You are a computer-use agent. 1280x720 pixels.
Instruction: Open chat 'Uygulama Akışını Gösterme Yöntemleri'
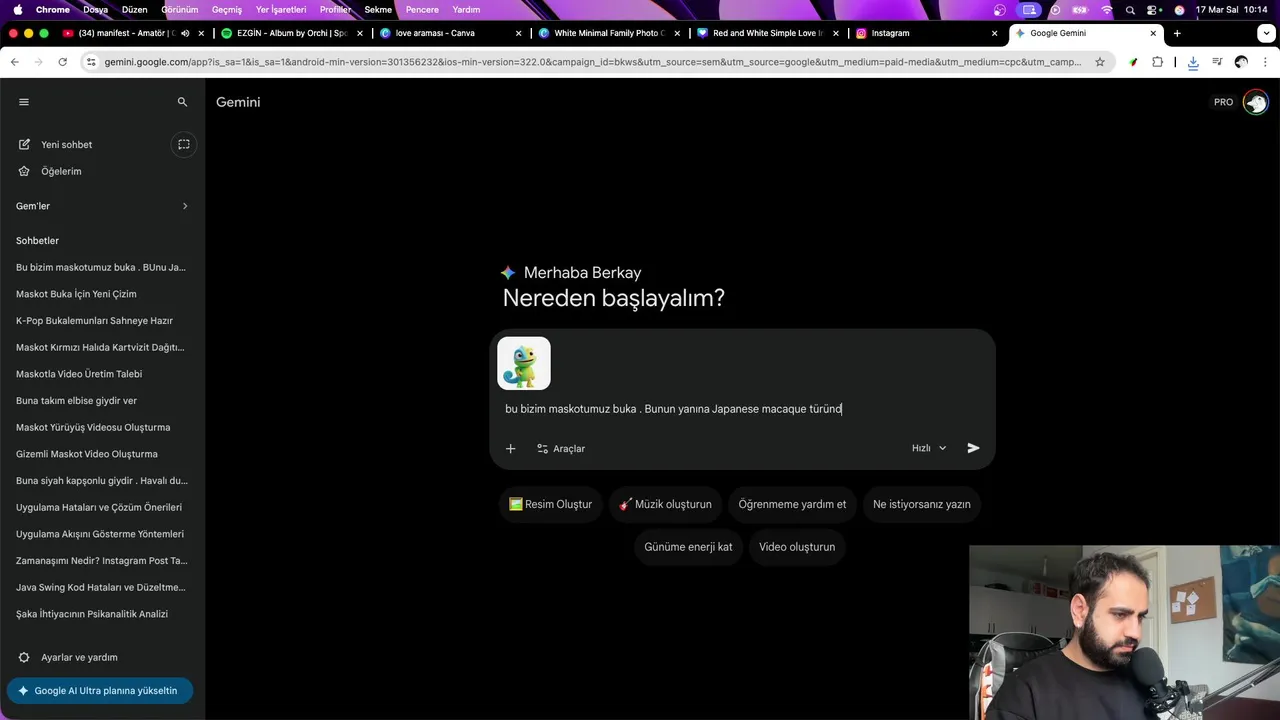coord(100,534)
